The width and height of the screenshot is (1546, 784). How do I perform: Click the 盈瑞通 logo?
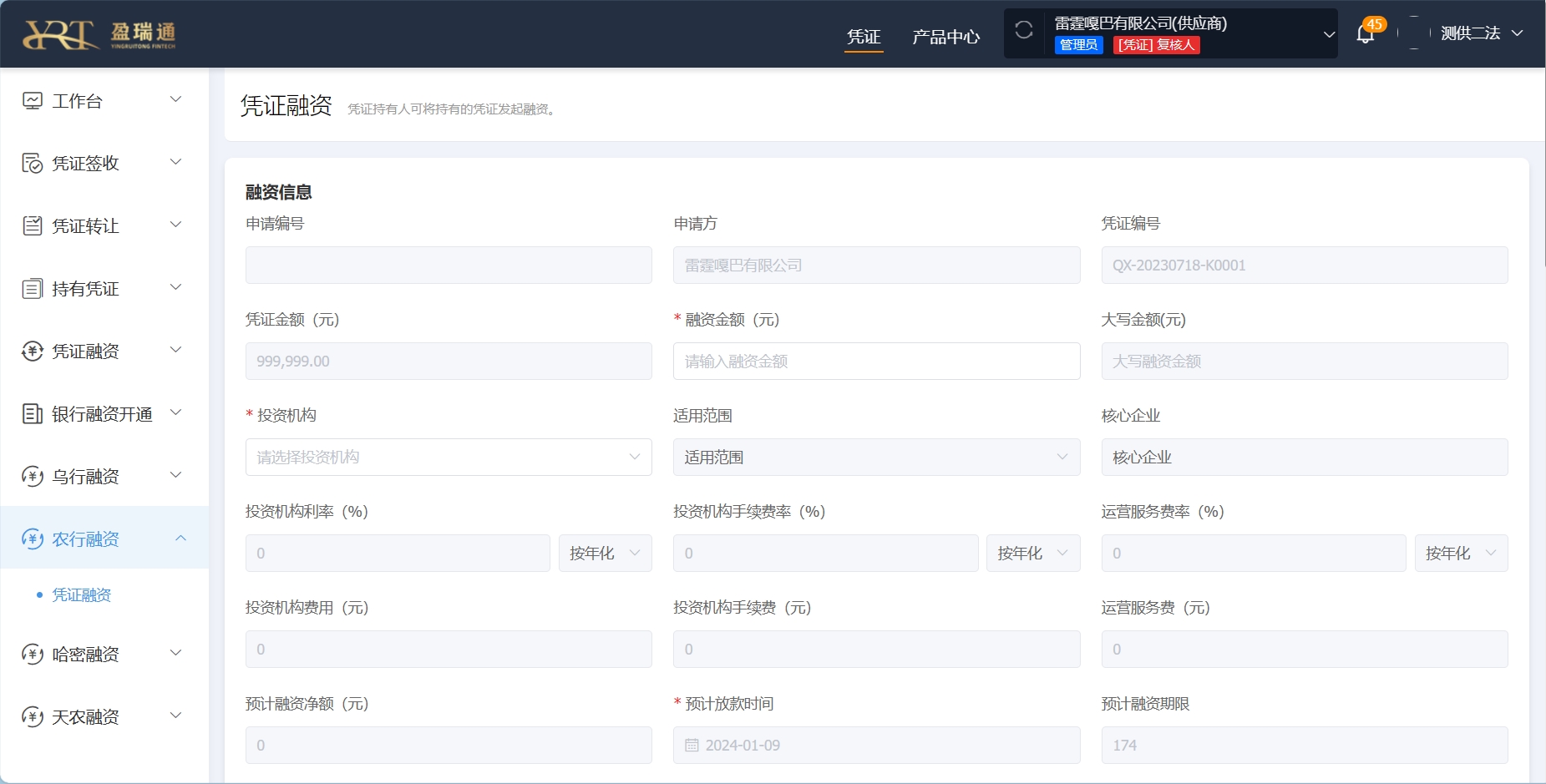(99, 34)
